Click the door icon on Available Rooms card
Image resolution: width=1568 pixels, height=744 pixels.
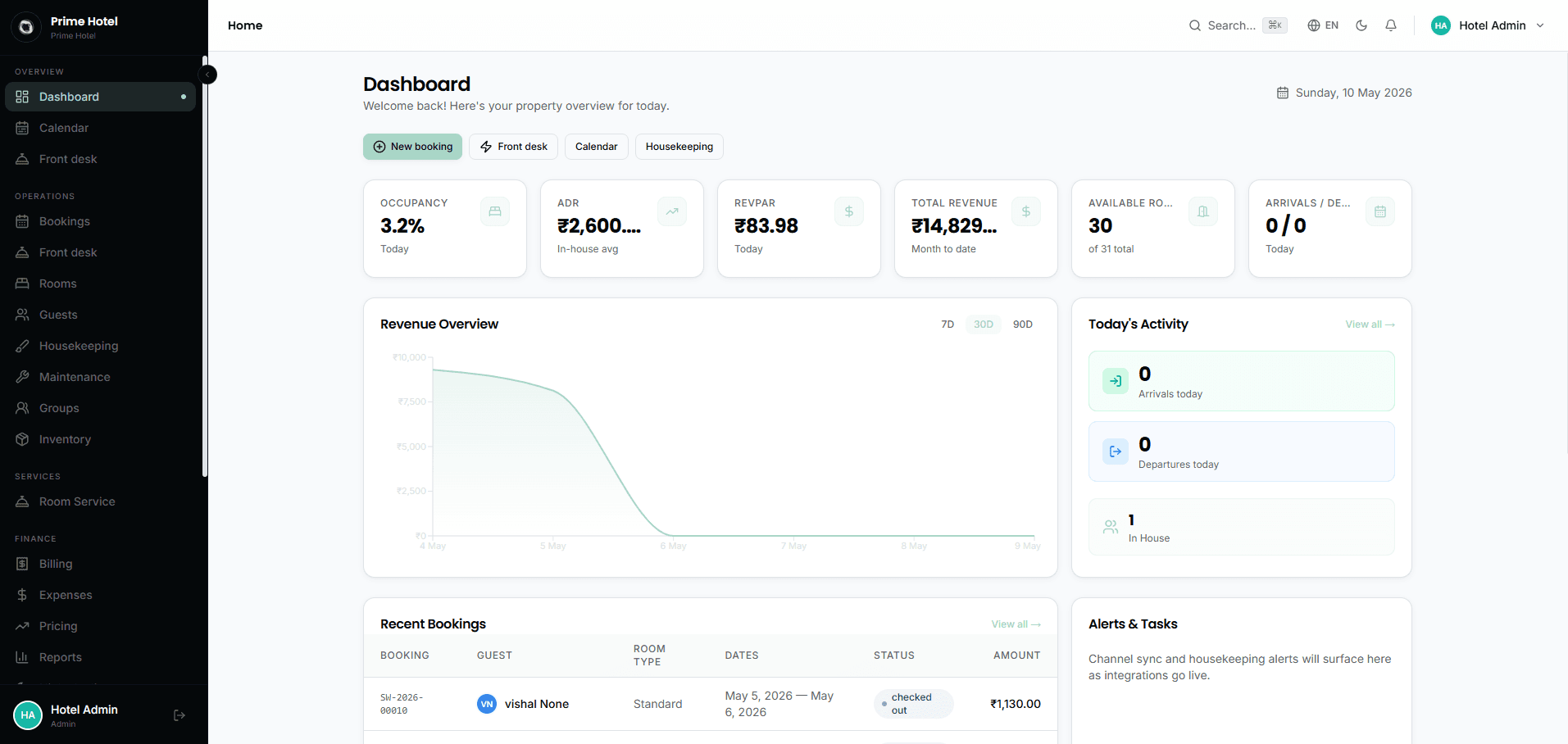coord(1203,211)
